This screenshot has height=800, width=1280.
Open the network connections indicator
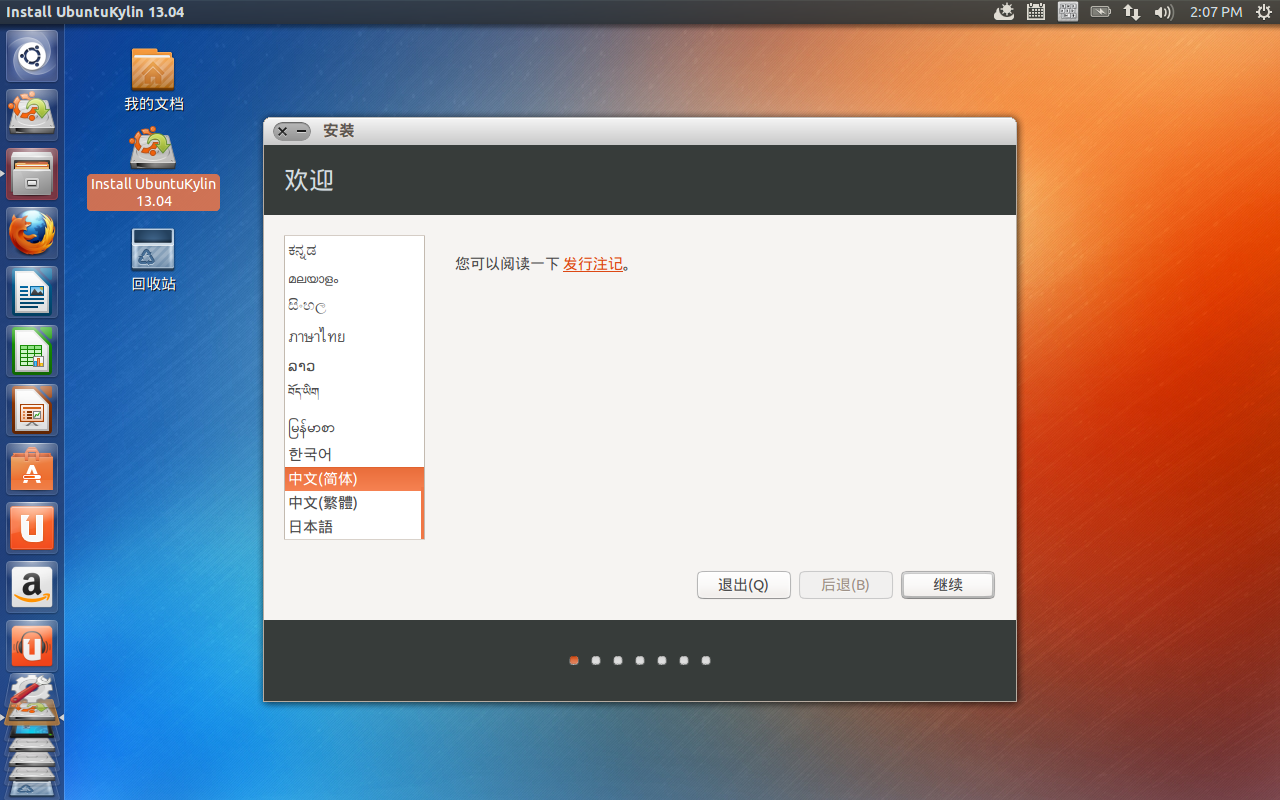tap(1132, 12)
